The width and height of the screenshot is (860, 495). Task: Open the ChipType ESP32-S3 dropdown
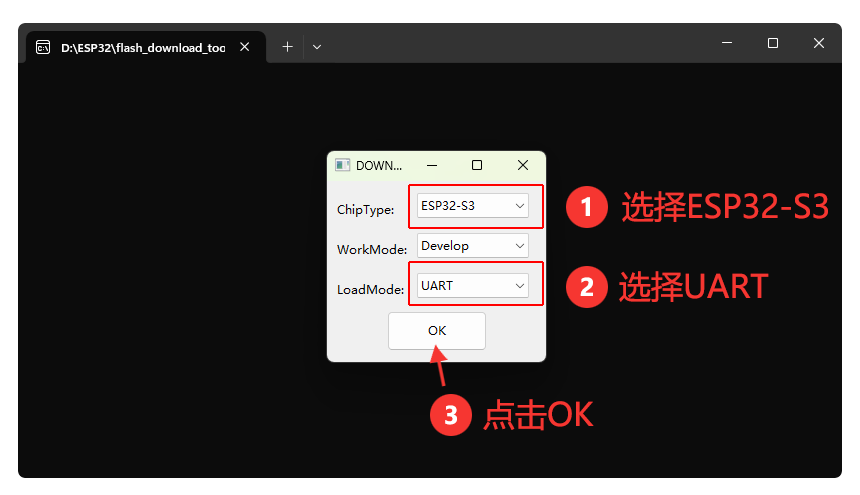tap(473, 206)
